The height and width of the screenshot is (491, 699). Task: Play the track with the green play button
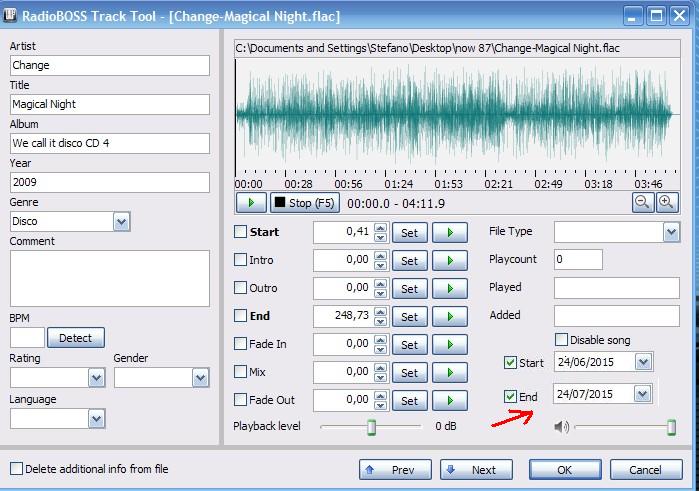pos(251,203)
